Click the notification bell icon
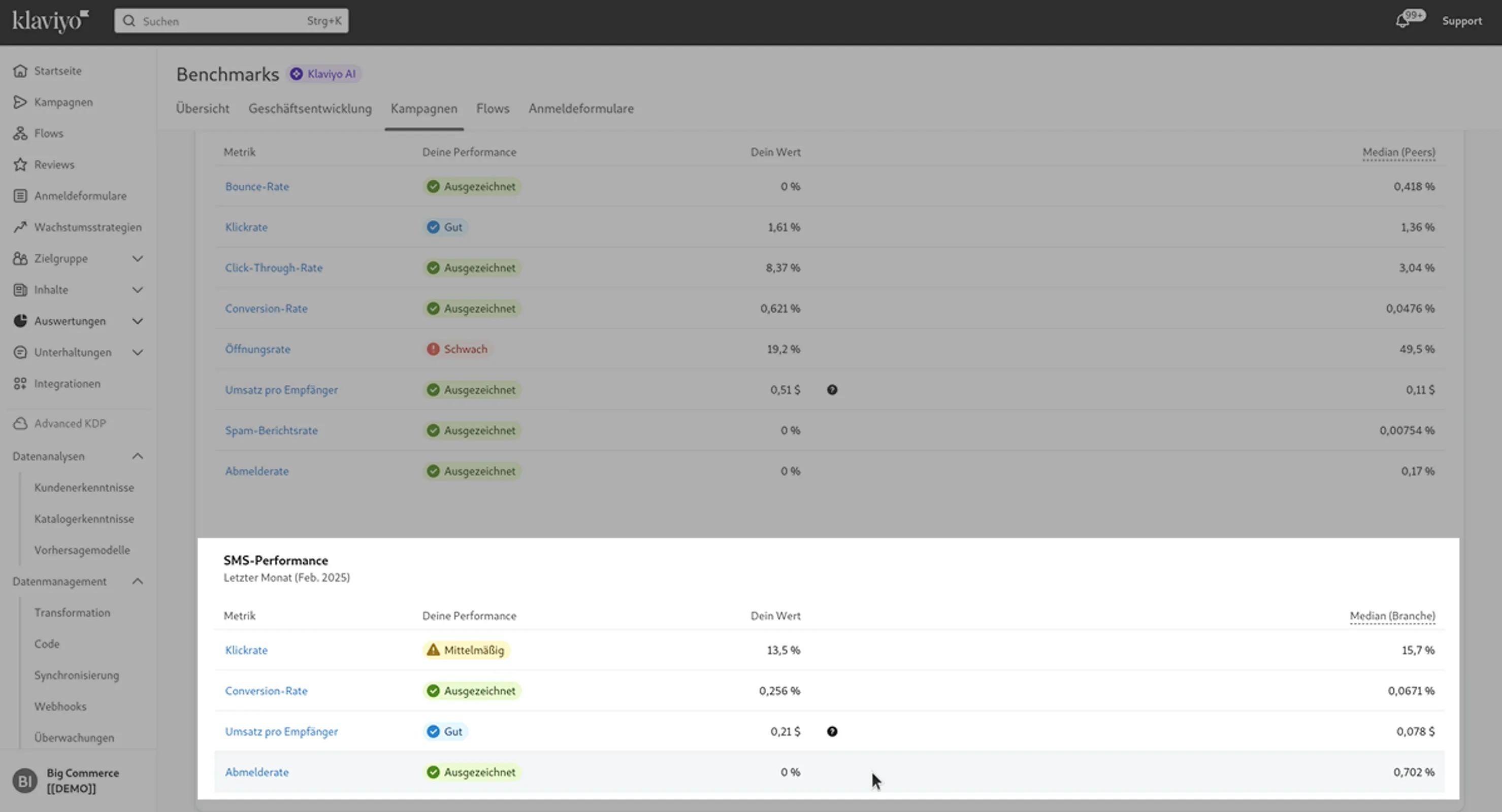 point(1402,21)
